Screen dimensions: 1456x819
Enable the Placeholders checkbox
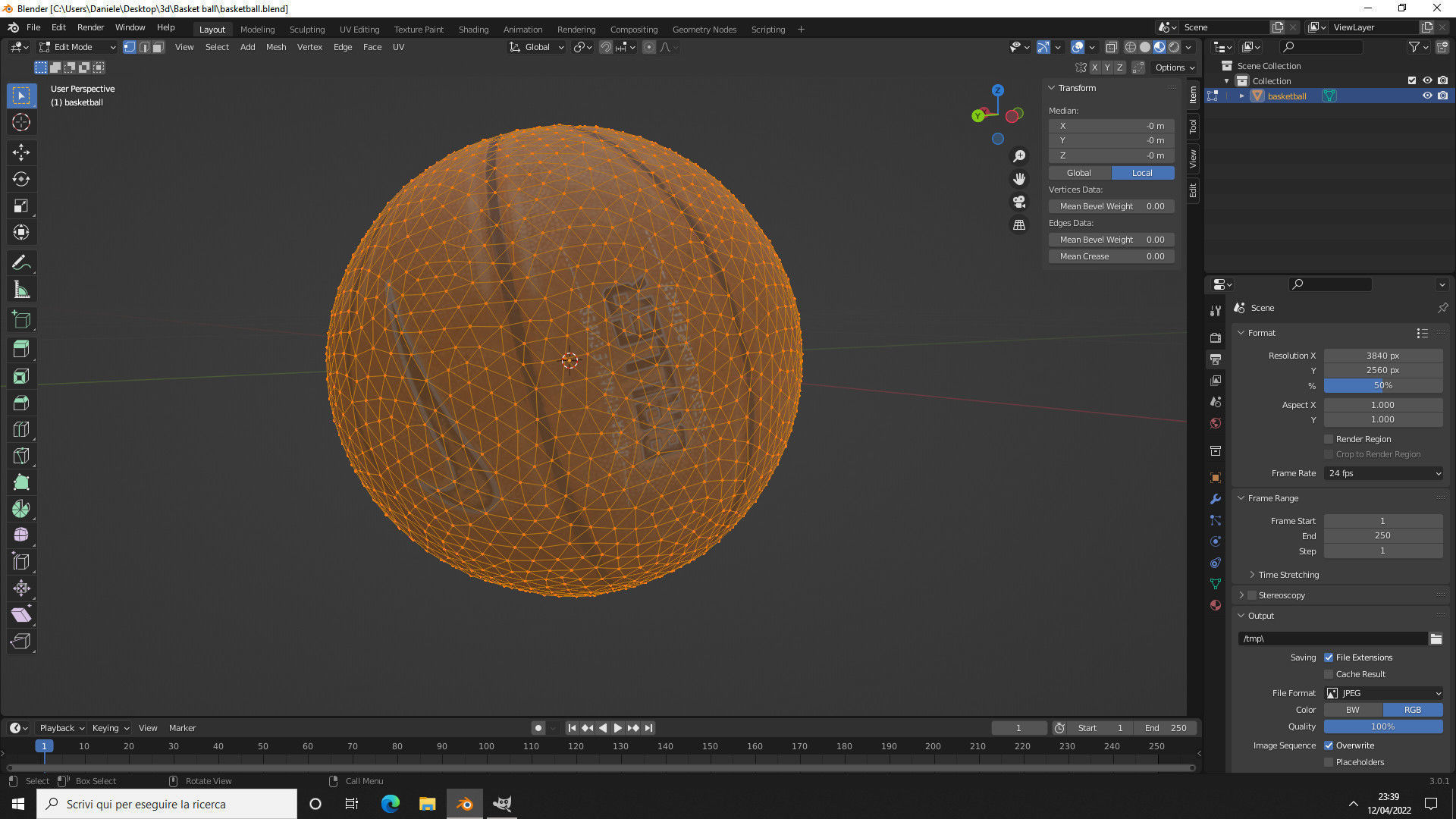1329,762
